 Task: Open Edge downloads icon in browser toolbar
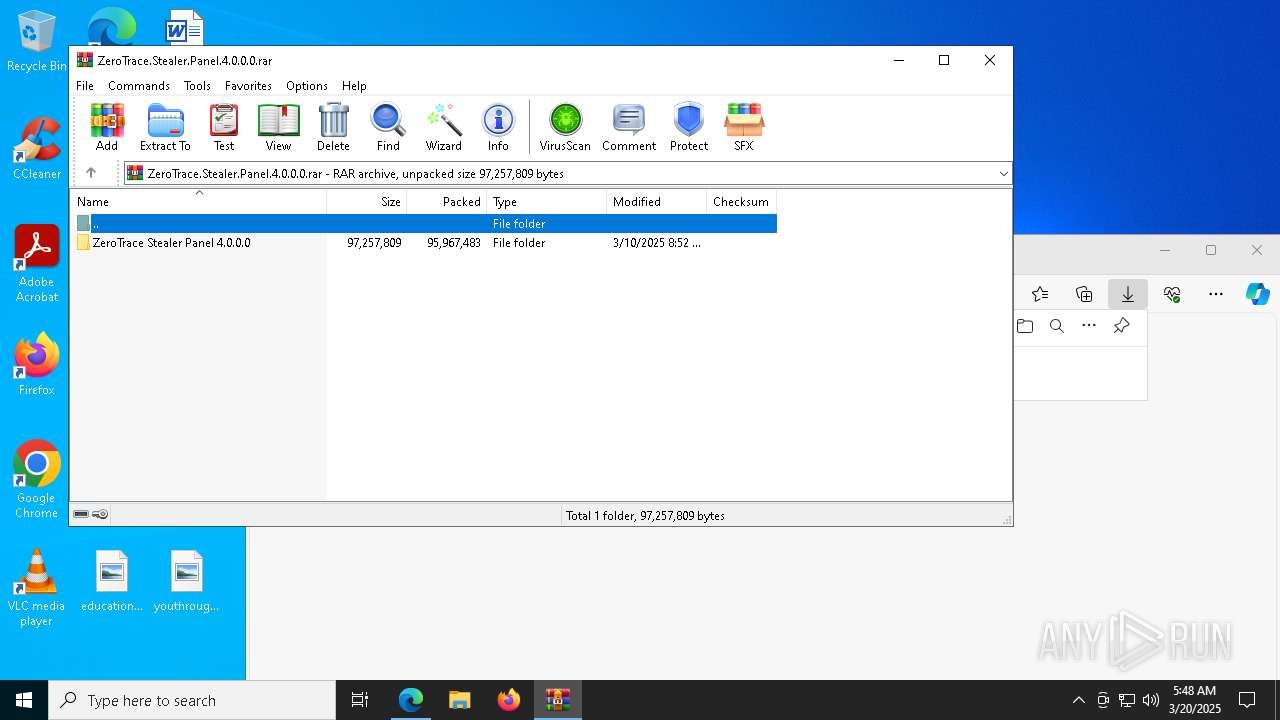point(1128,294)
